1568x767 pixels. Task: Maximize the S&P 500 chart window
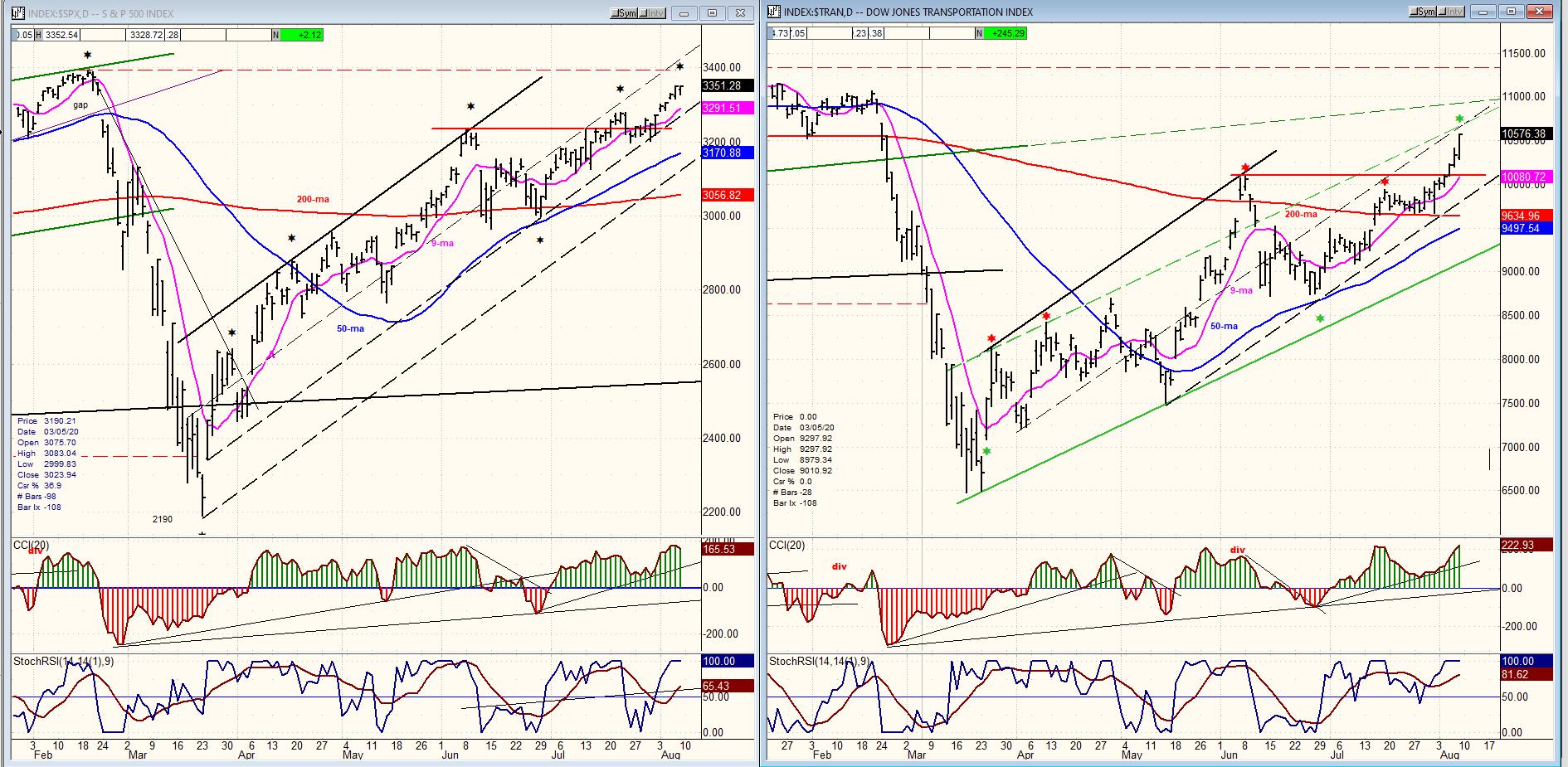713,12
